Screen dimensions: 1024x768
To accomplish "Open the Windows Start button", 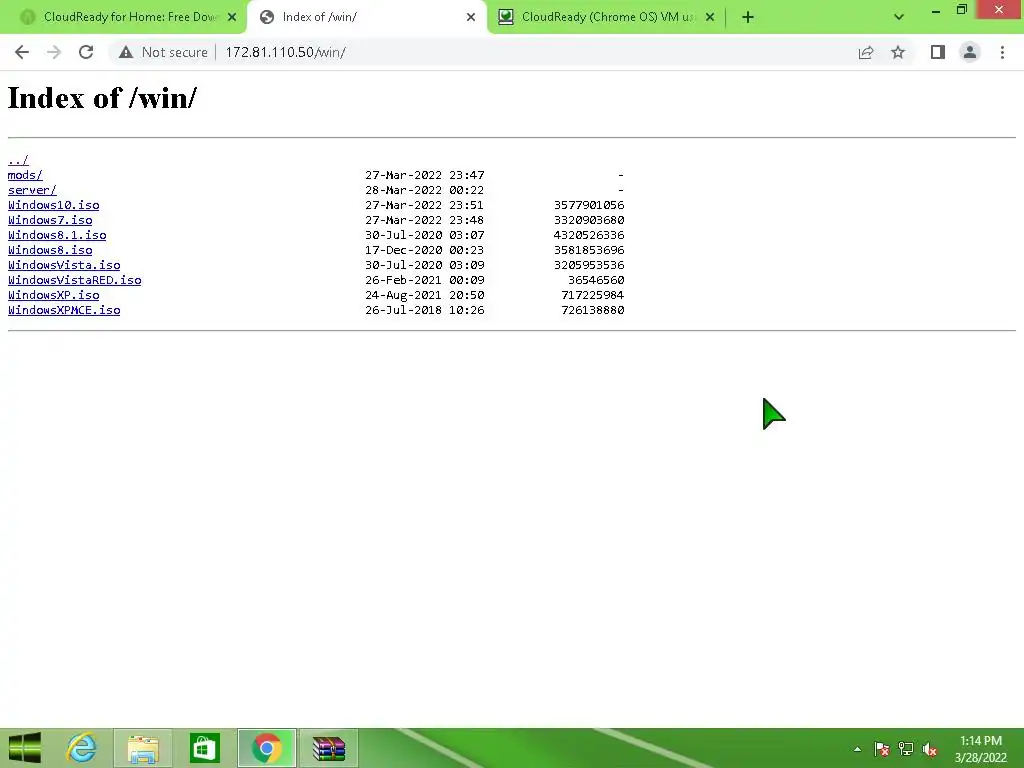I will (x=24, y=748).
